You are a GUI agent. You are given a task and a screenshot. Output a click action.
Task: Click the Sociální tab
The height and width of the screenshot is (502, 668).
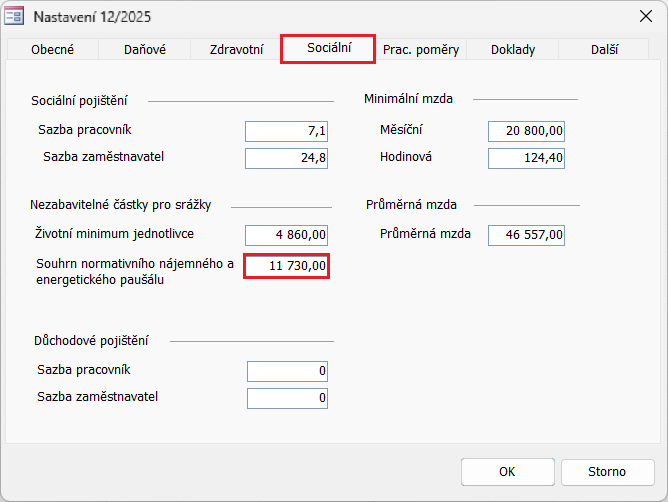pyautogui.click(x=328, y=49)
